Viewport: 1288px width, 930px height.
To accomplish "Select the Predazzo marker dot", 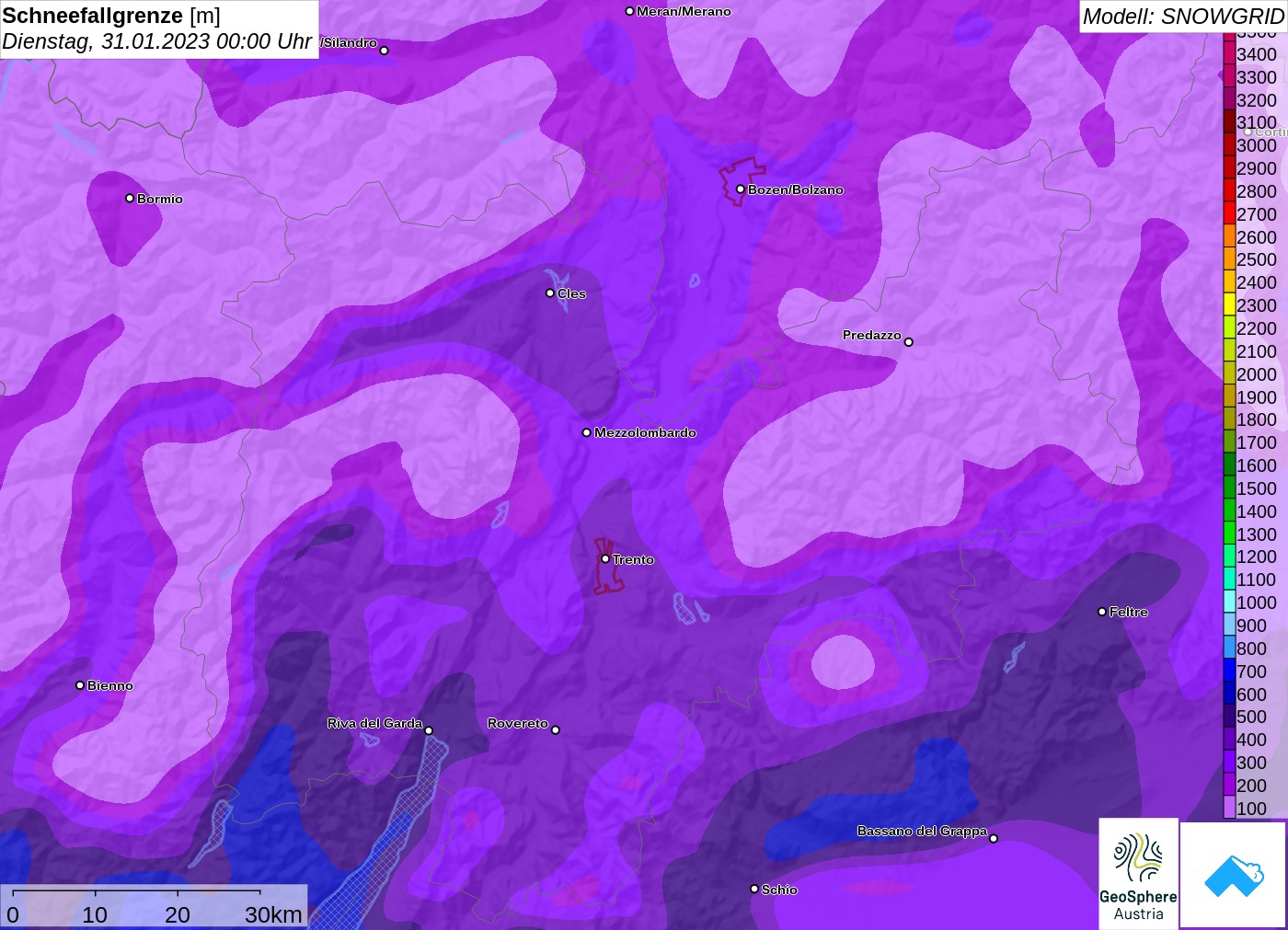I will pyautogui.click(x=909, y=342).
